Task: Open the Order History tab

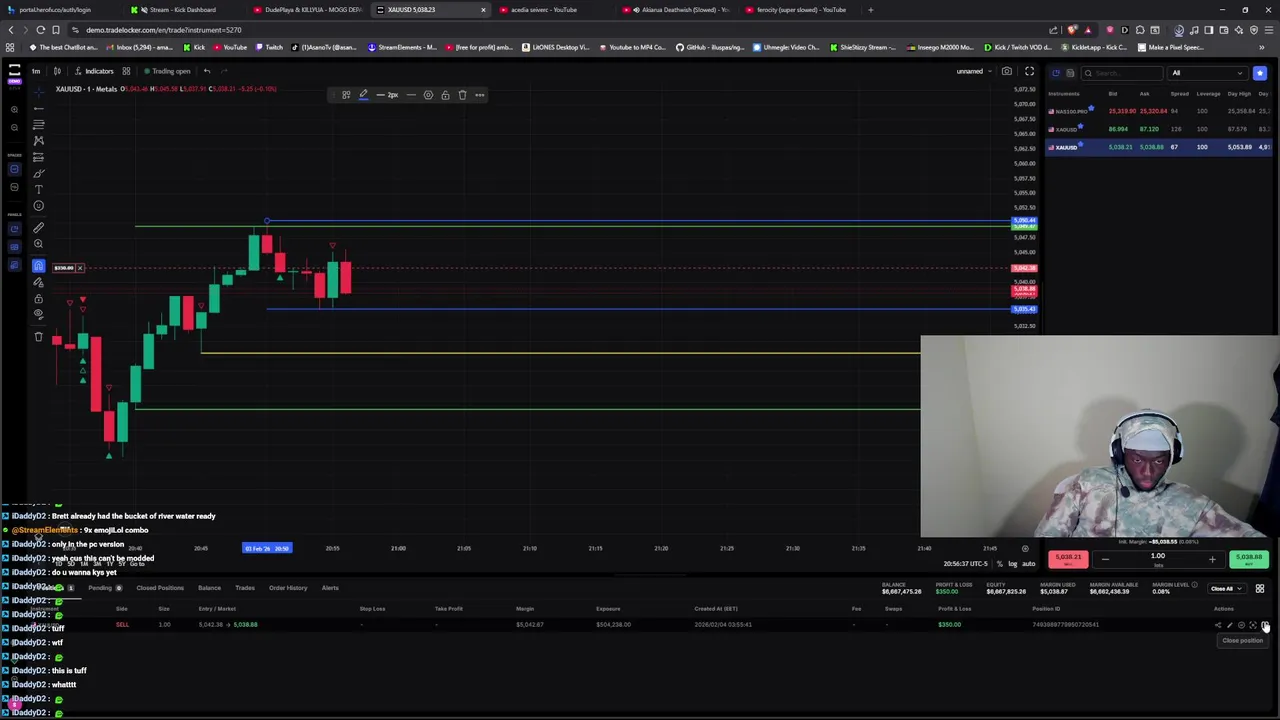Action: pyautogui.click(x=288, y=588)
